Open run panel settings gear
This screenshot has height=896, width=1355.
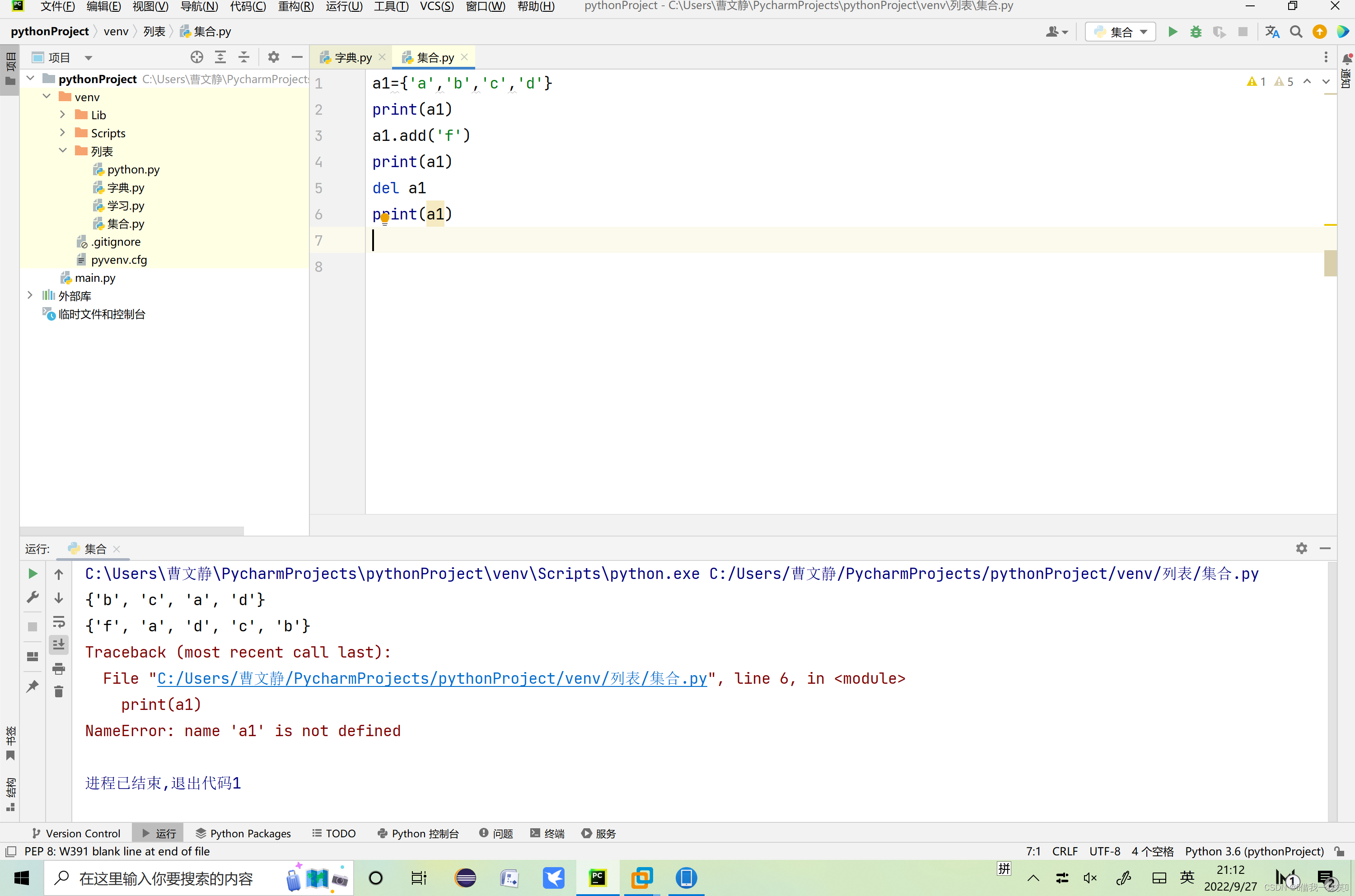pos(1301,549)
